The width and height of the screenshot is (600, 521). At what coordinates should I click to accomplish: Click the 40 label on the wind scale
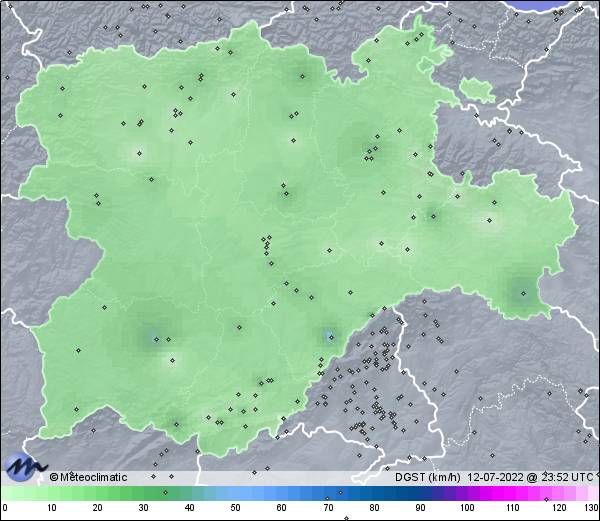coord(189,508)
